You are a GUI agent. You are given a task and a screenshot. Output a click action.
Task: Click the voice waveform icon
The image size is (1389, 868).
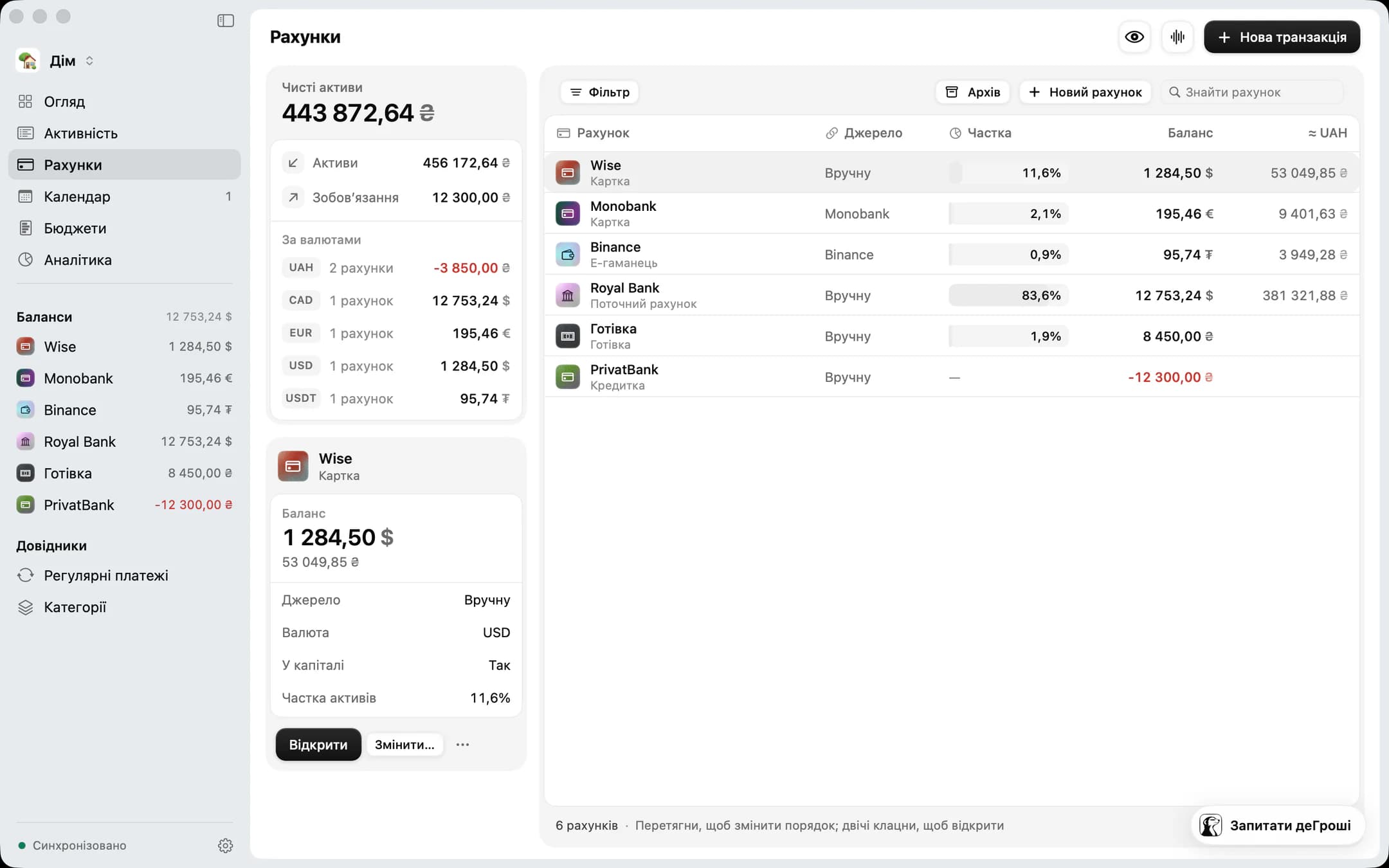1177,37
